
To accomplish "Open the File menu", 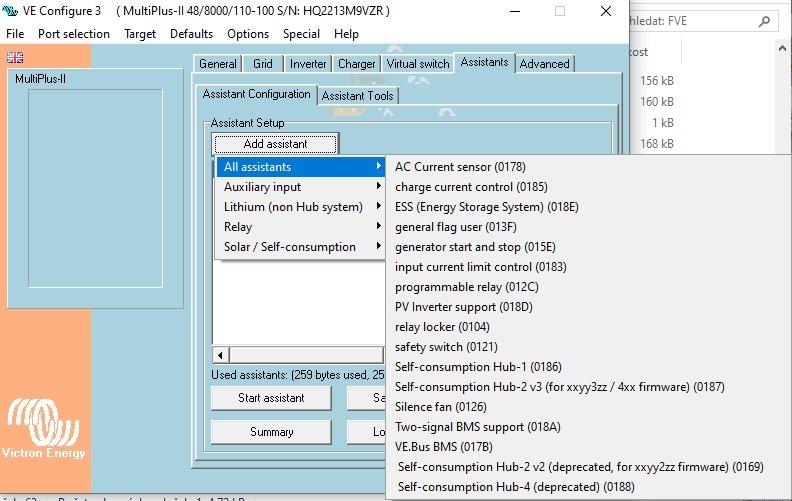I will (15, 34).
